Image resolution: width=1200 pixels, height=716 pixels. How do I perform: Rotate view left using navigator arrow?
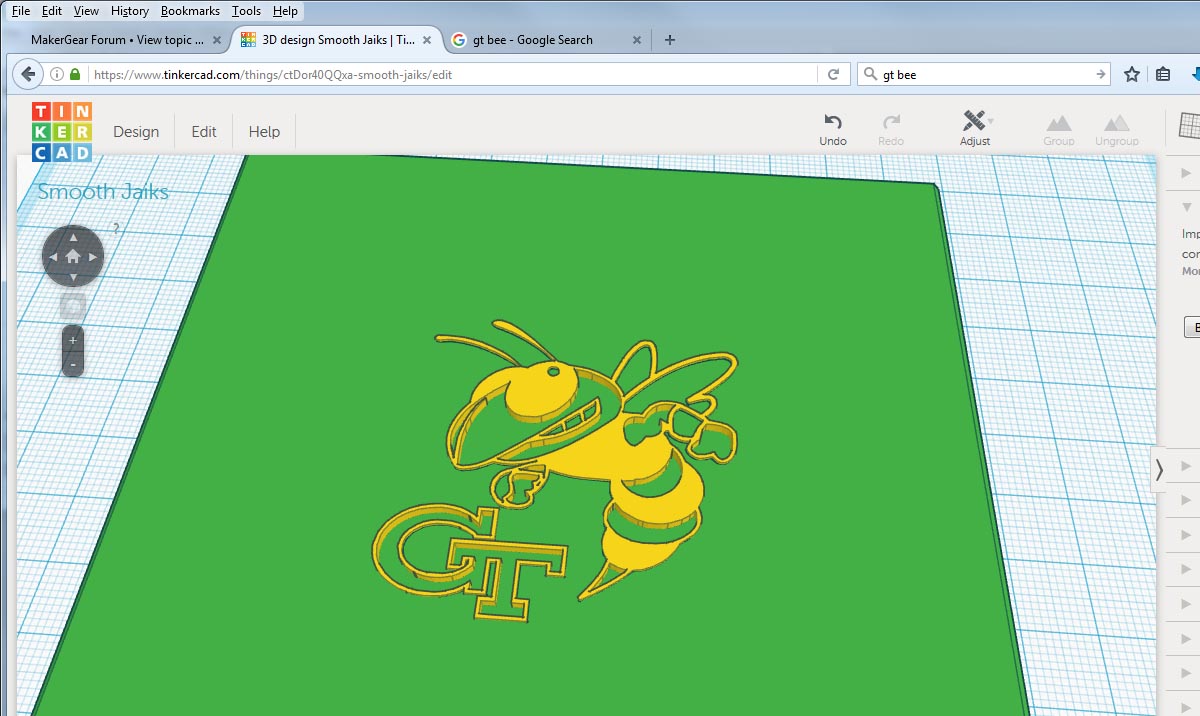pos(53,257)
